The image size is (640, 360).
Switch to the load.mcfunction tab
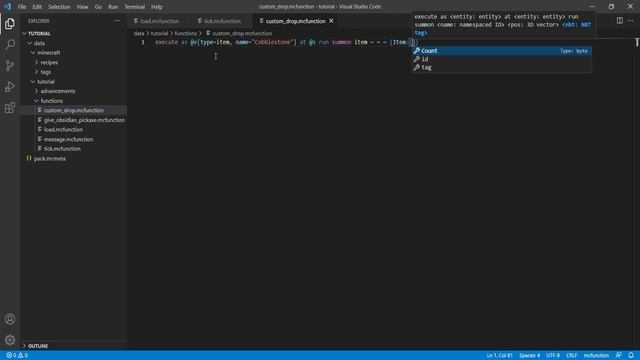tap(159, 21)
